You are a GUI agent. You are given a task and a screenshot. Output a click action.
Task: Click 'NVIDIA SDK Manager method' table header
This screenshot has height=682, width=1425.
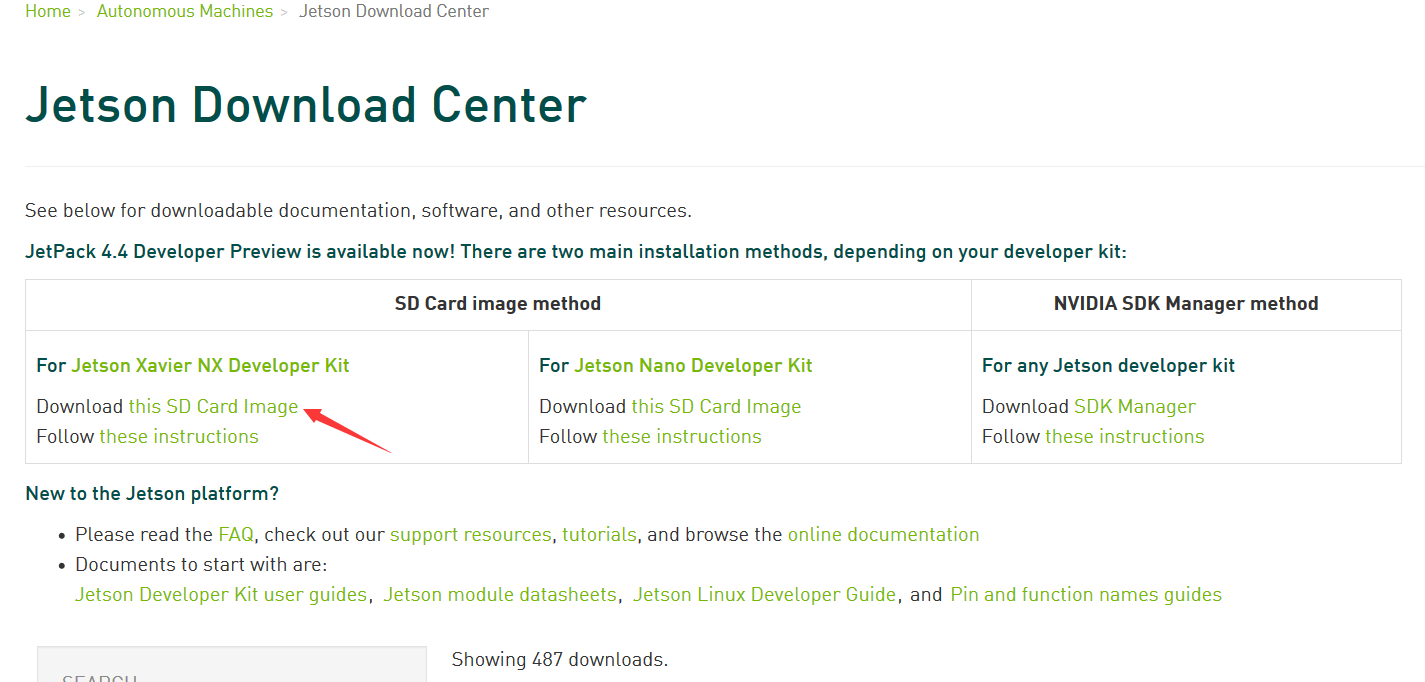(1186, 304)
